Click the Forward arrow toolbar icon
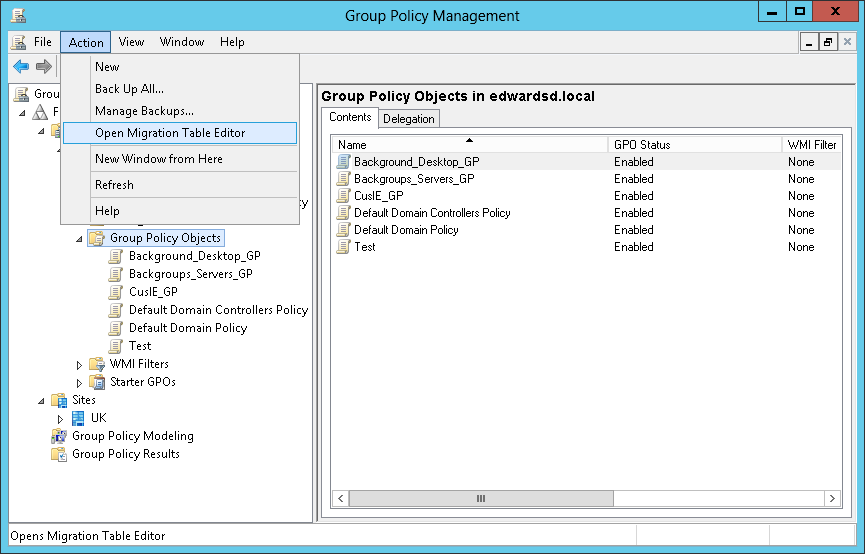This screenshot has width=865, height=554. (43, 67)
